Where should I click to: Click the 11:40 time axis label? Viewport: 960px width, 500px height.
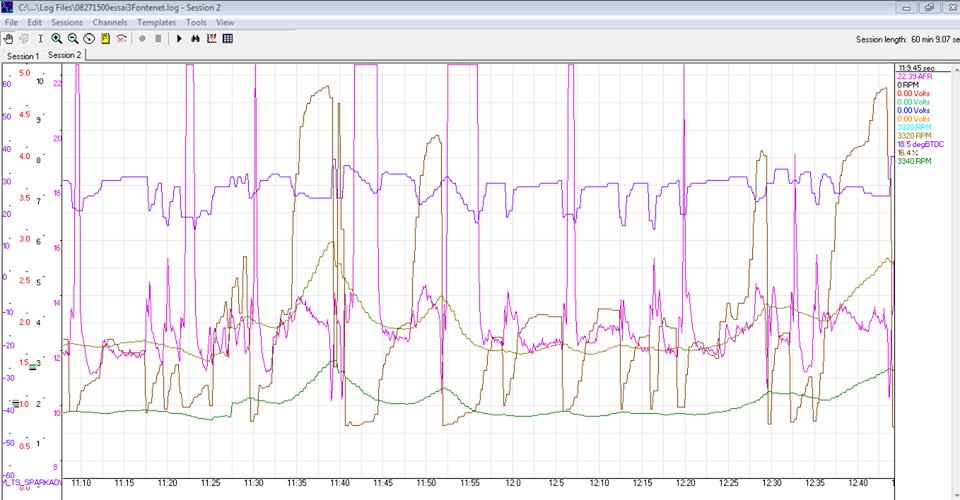pyautogui.click(x=340, y=483)
